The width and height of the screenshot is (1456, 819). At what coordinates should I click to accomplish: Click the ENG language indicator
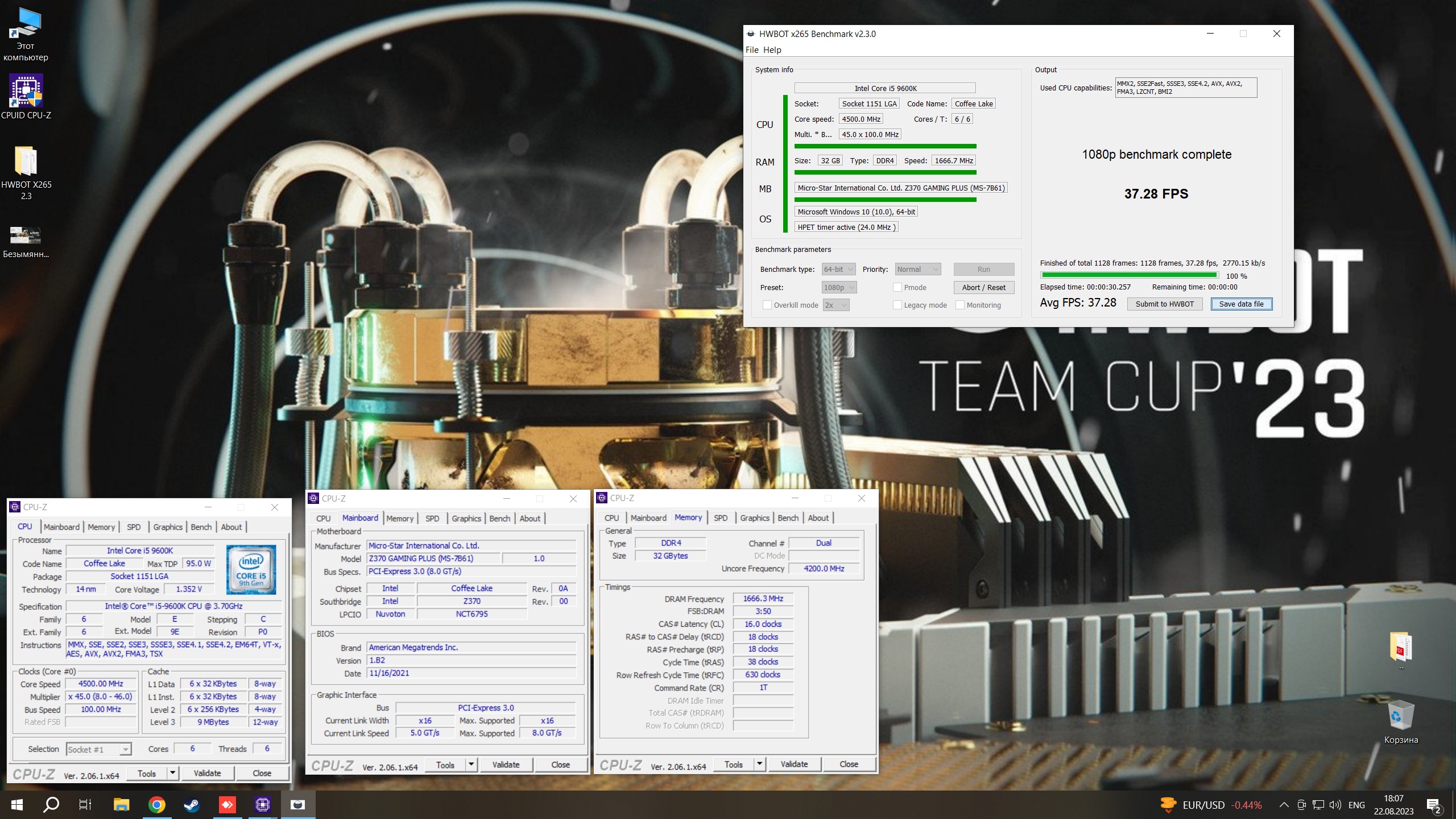point(1356,805)
